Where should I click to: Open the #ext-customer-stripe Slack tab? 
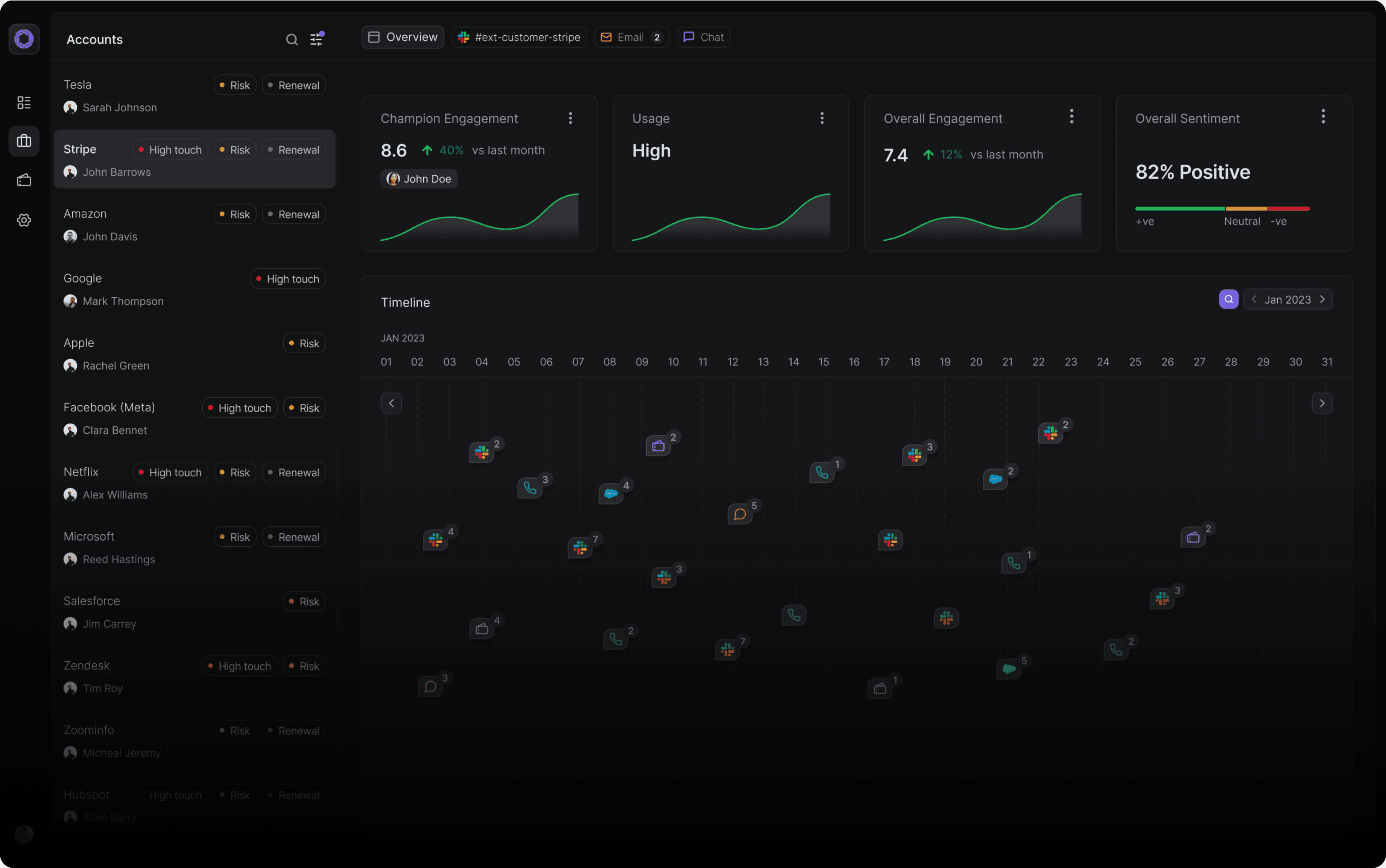tap(519, 37)
